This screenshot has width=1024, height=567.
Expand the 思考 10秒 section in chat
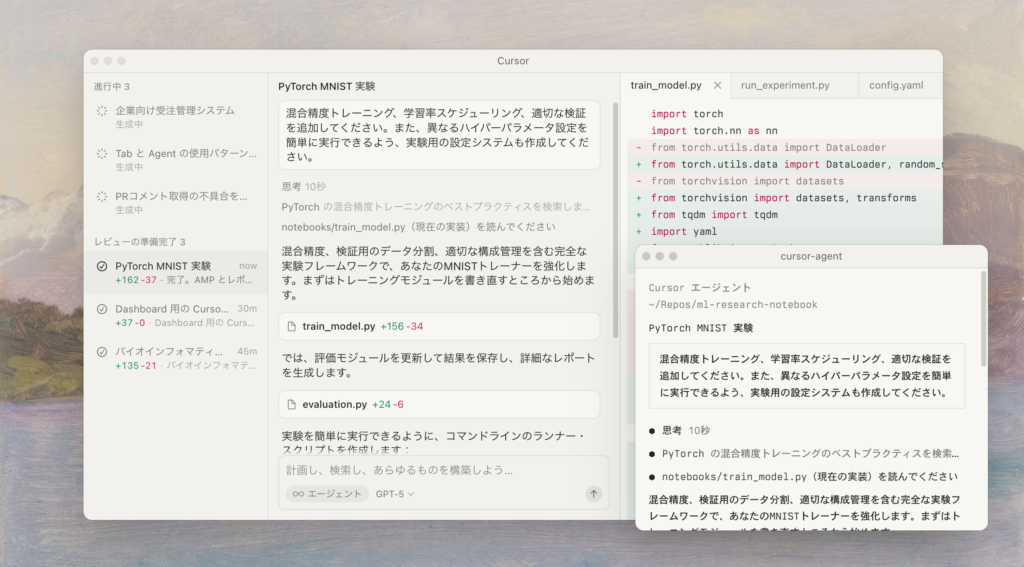[303, 186]
